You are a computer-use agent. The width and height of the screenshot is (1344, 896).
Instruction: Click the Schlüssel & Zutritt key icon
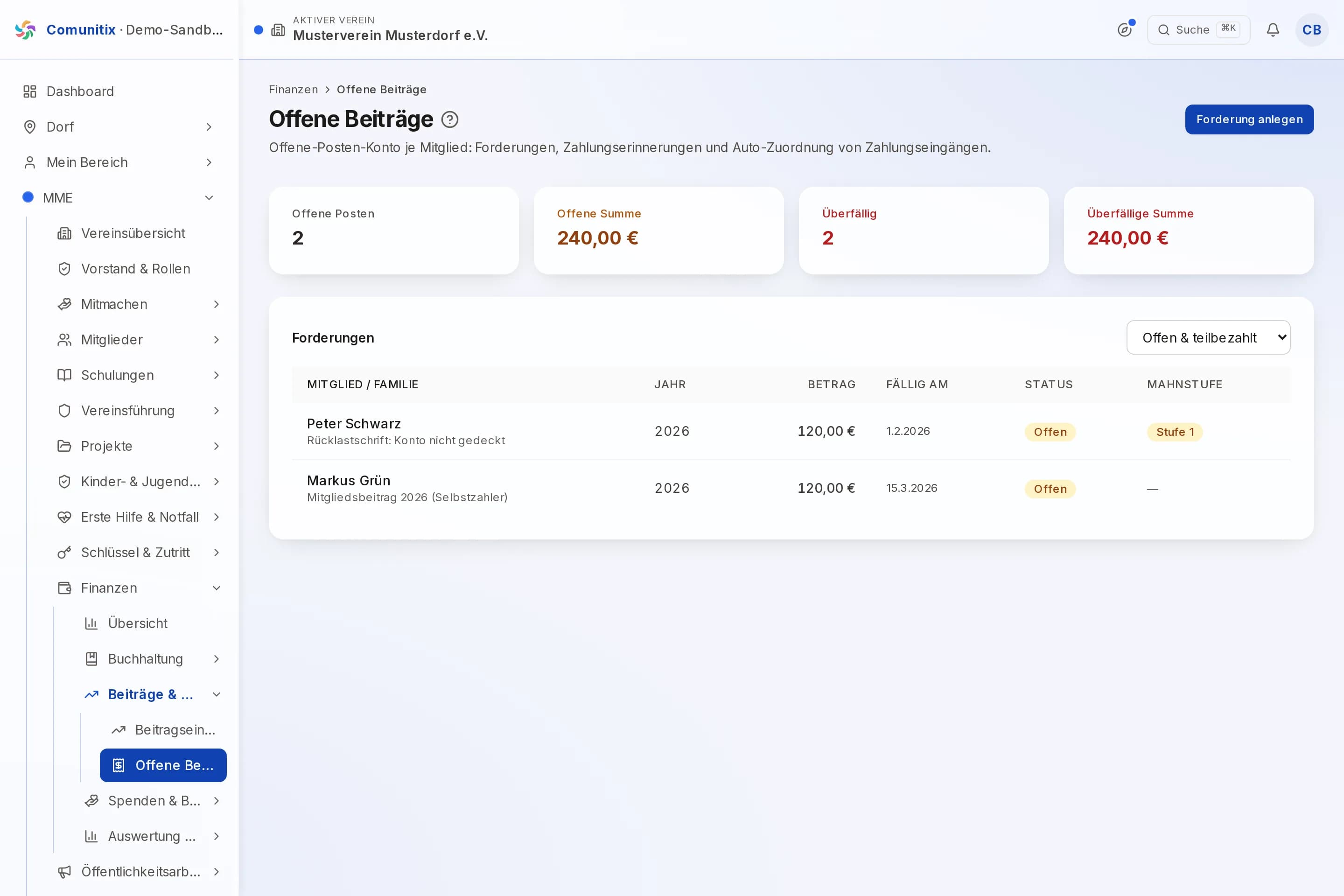64,553
